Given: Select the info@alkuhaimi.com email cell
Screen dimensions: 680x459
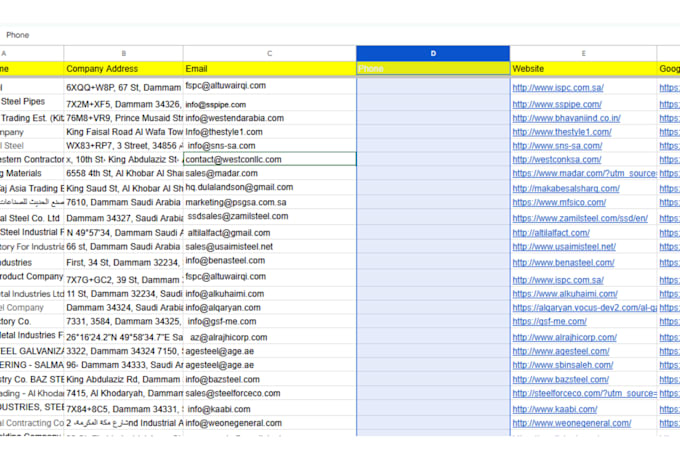Looking at the screenshot, I should (269, 294).
